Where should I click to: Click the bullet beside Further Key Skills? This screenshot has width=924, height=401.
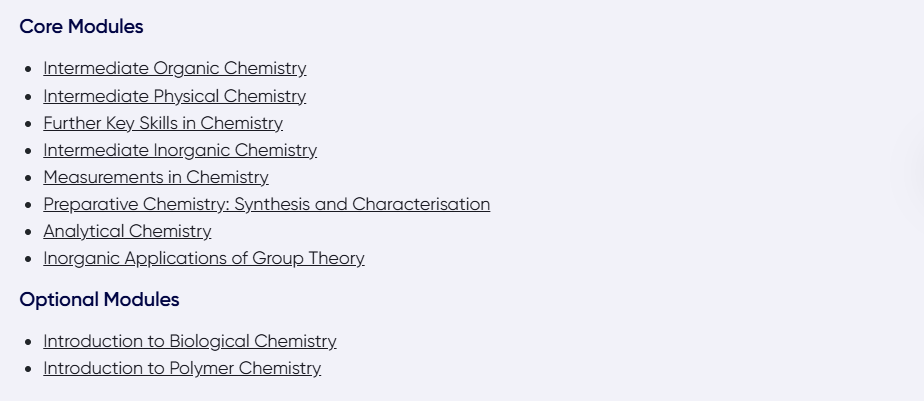pyautogui.click(x=28, y=124)
